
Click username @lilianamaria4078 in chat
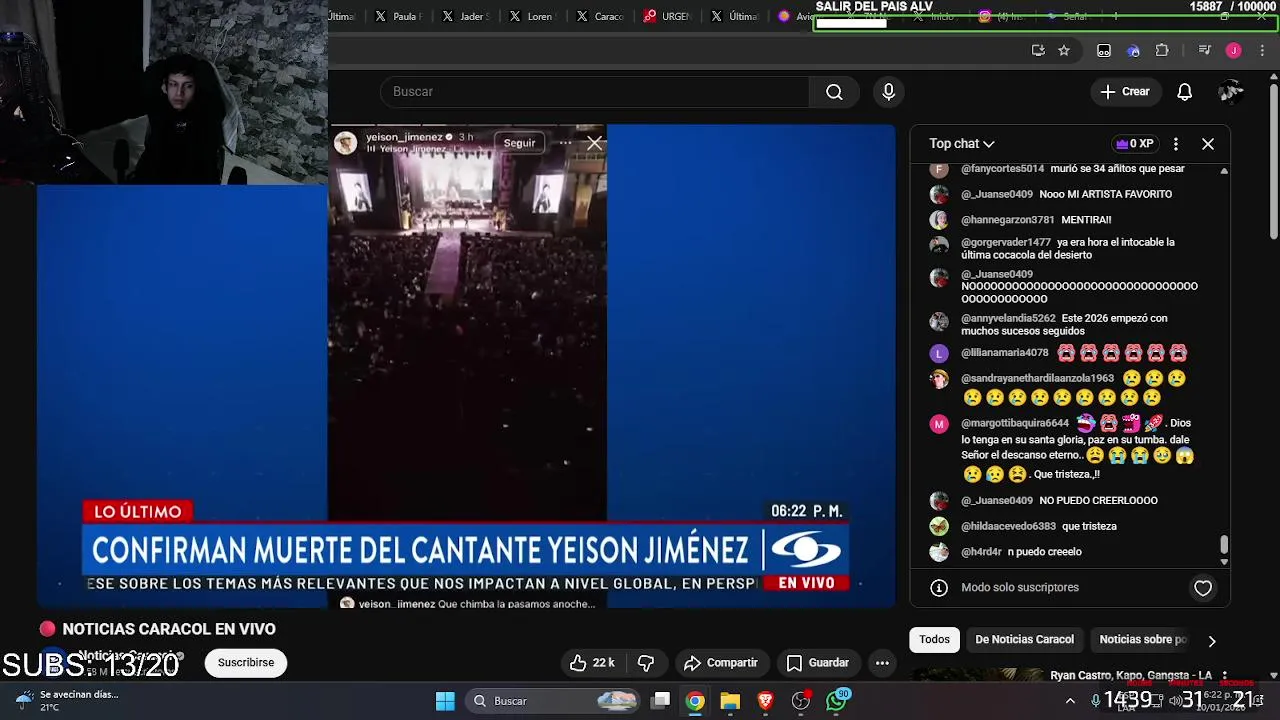tap(1004, 353)
